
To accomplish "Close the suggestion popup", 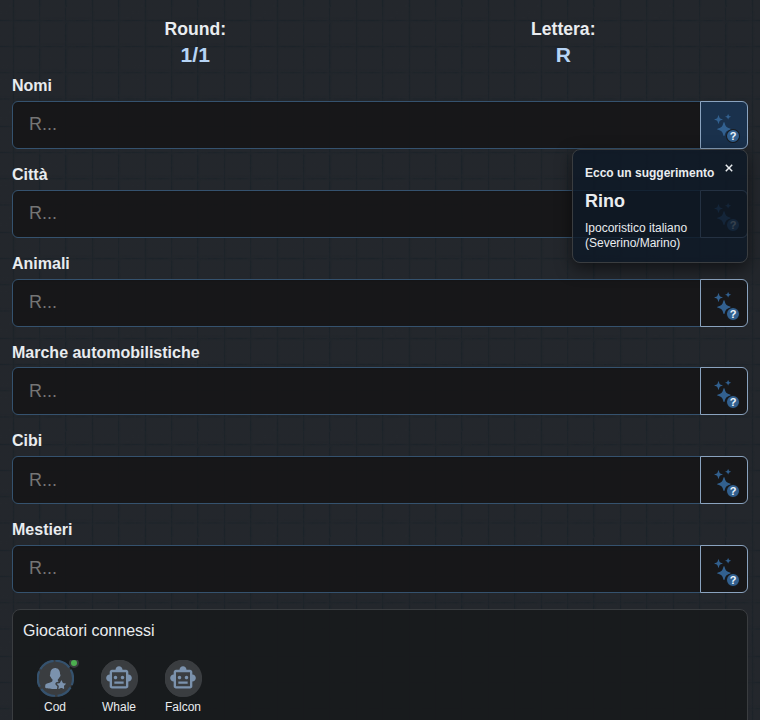I will click(x=728, y=168).
